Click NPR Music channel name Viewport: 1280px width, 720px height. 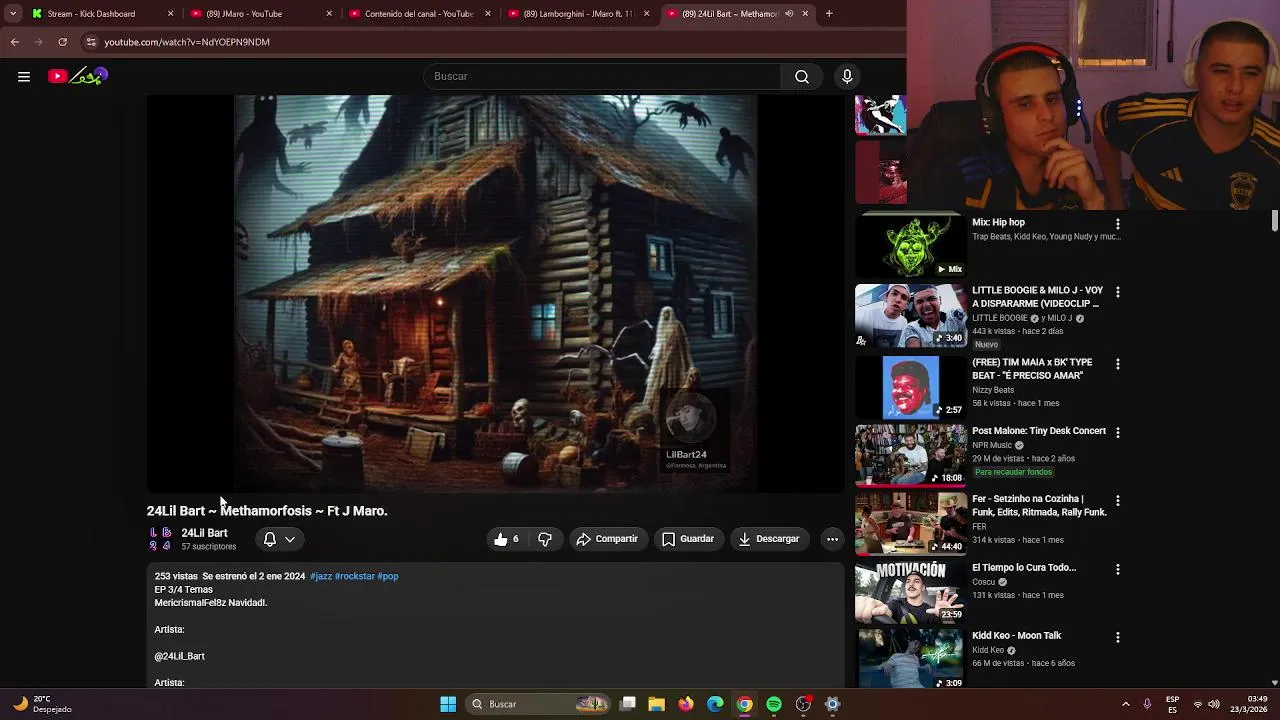click(x=992, y=445)
